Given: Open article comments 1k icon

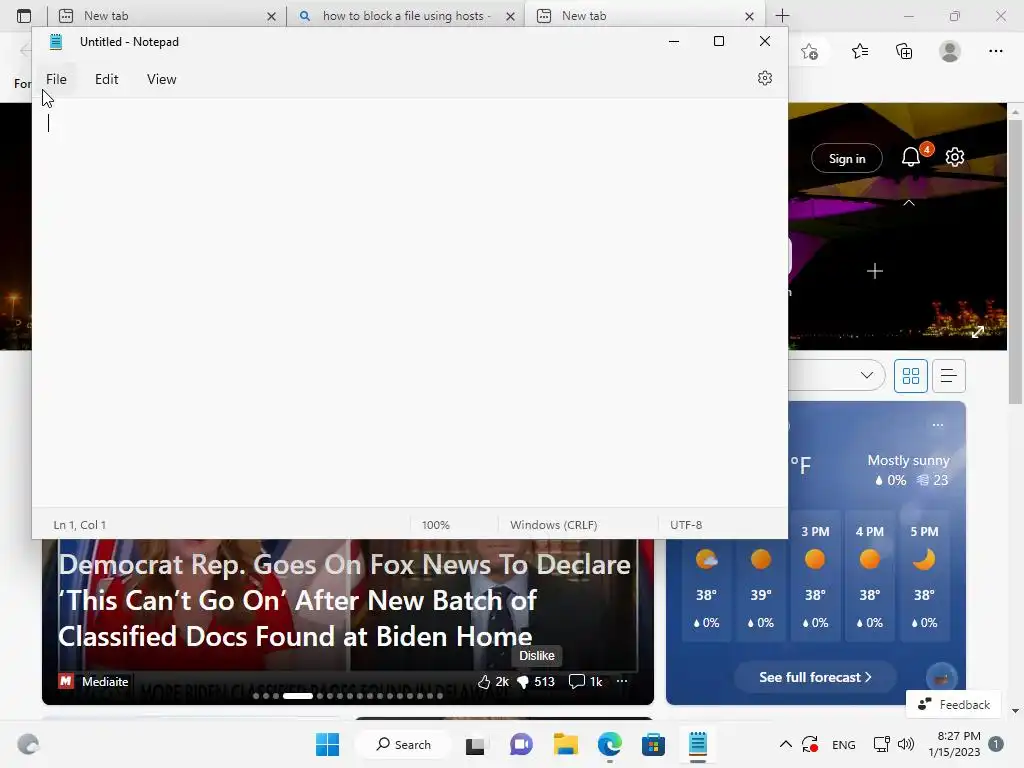Looking at the screenshot, I should [x=585, y=681].
